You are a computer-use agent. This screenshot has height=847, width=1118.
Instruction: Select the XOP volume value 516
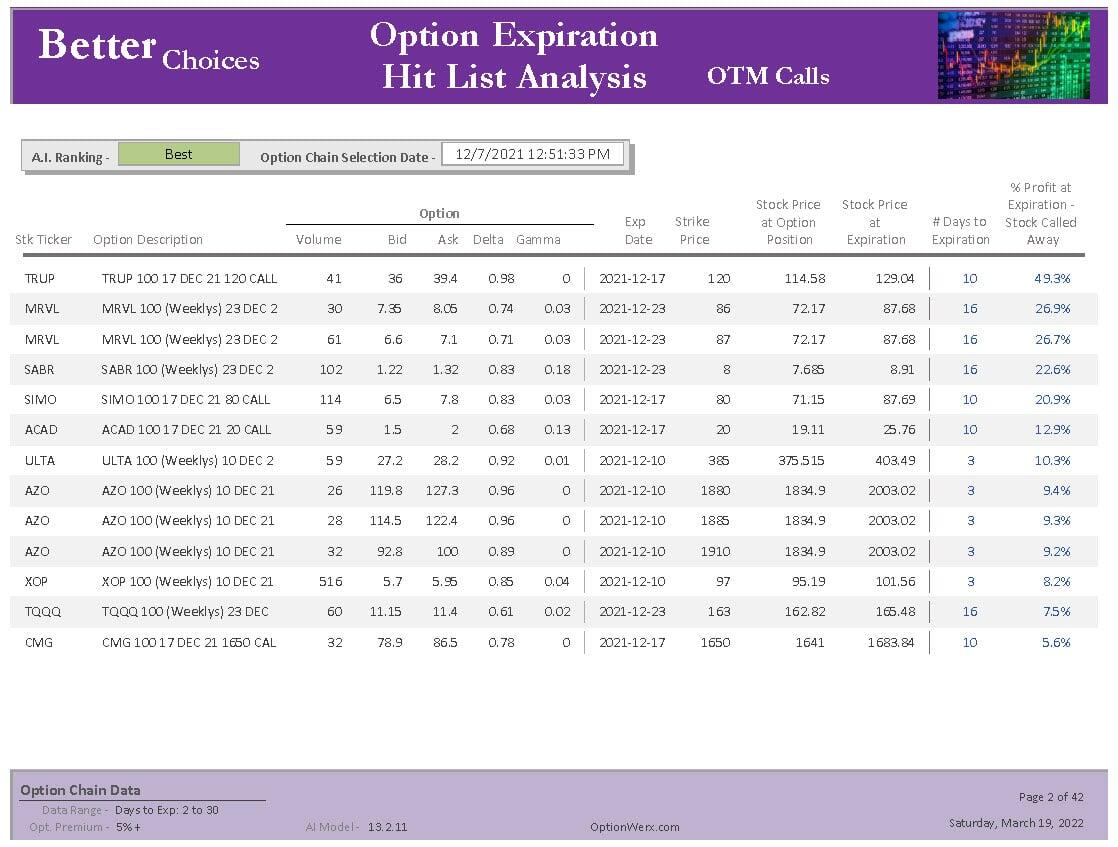coord(329,582)
